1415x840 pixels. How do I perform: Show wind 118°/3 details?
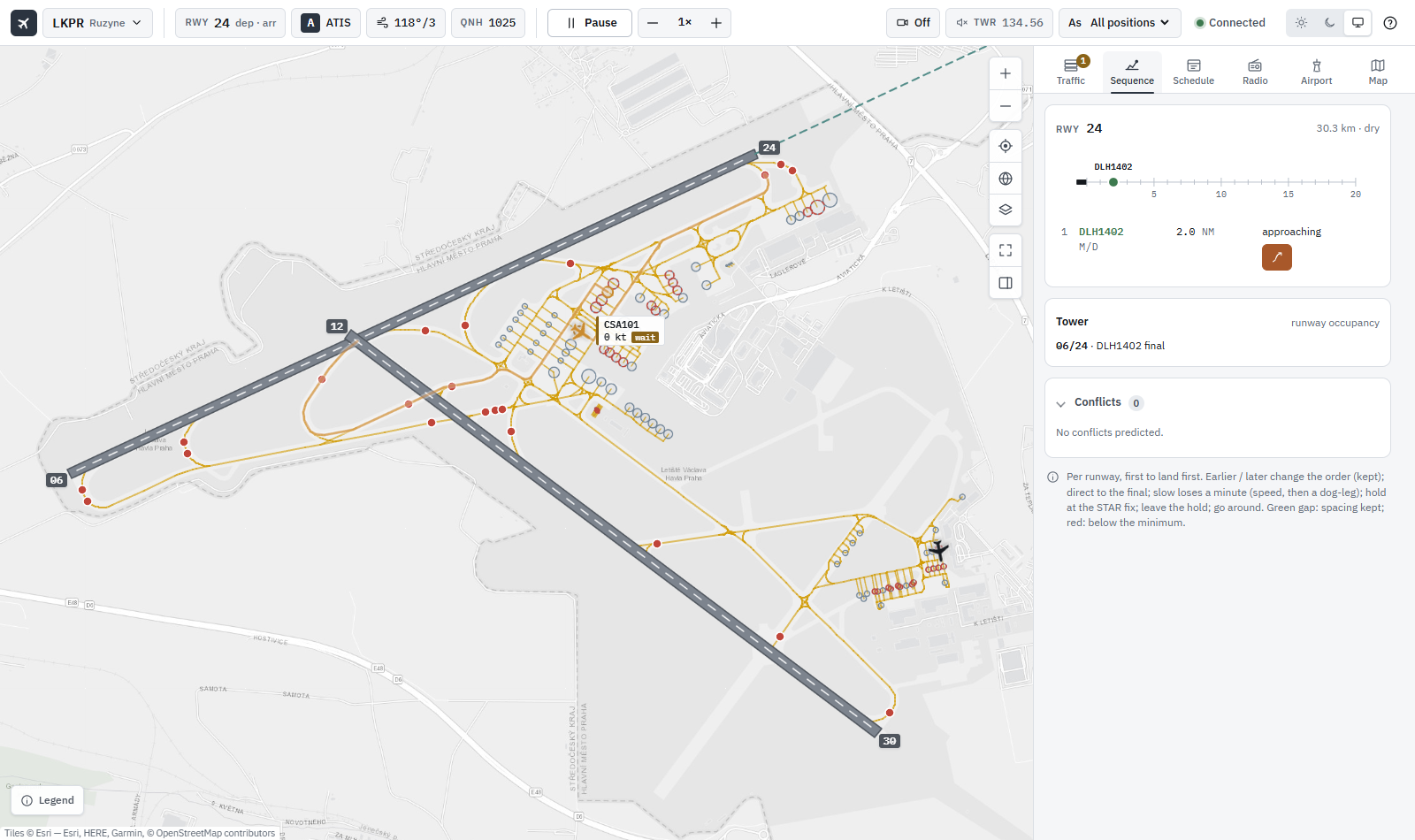pyautogui.click(x=406, y=23)
